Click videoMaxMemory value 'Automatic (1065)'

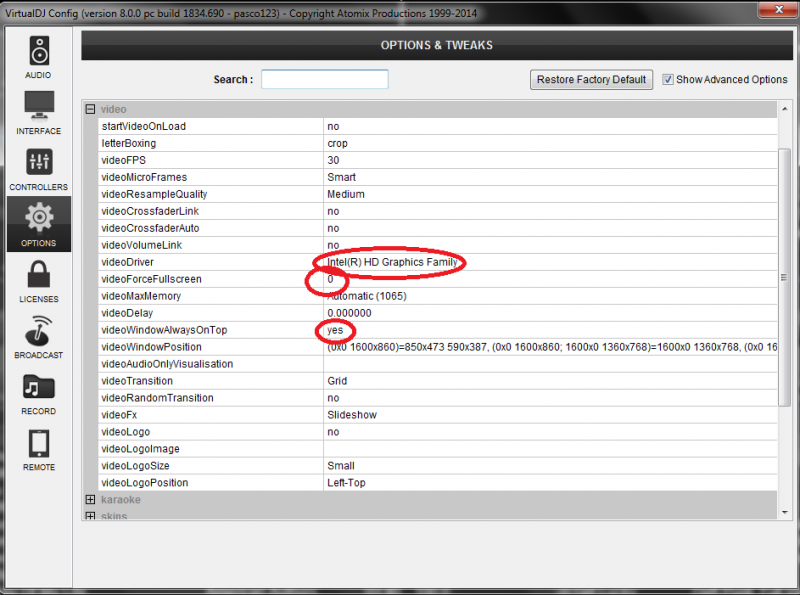pyautogui.click(x=367, y=296)
